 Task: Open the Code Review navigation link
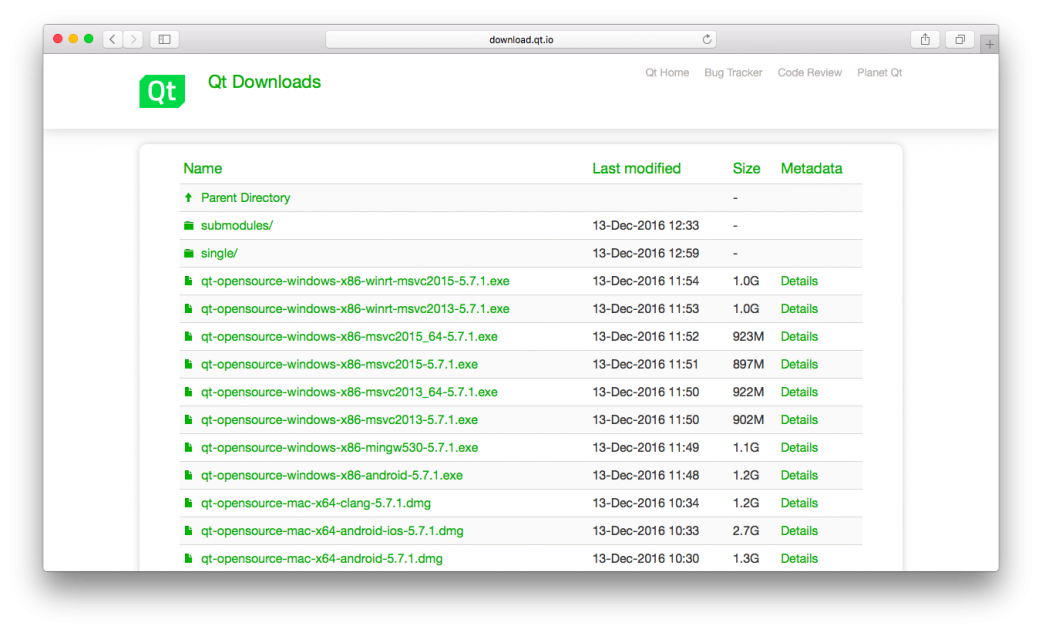[809, 73]
